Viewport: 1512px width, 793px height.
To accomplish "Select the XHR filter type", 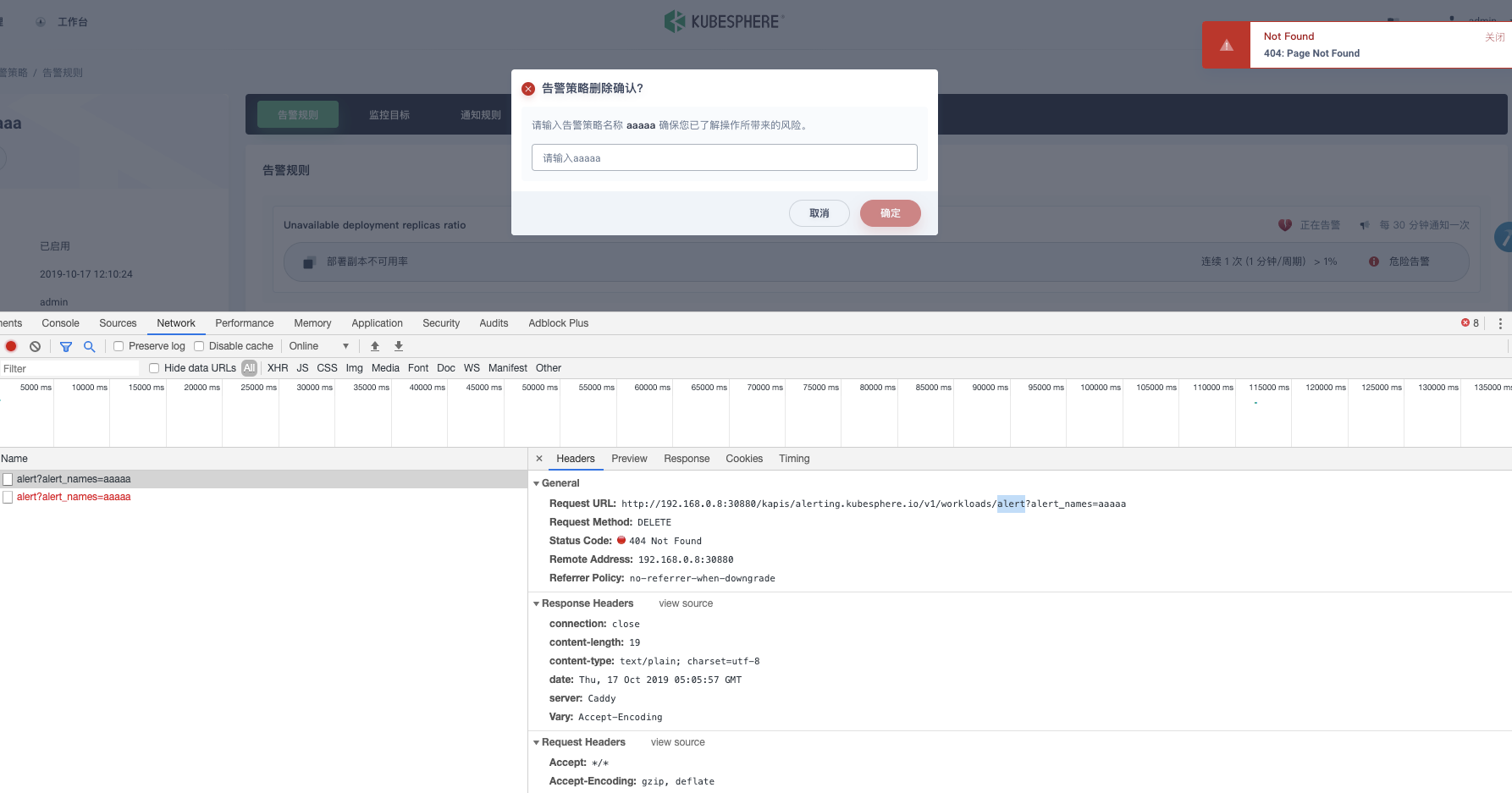I will click(278, 368).
